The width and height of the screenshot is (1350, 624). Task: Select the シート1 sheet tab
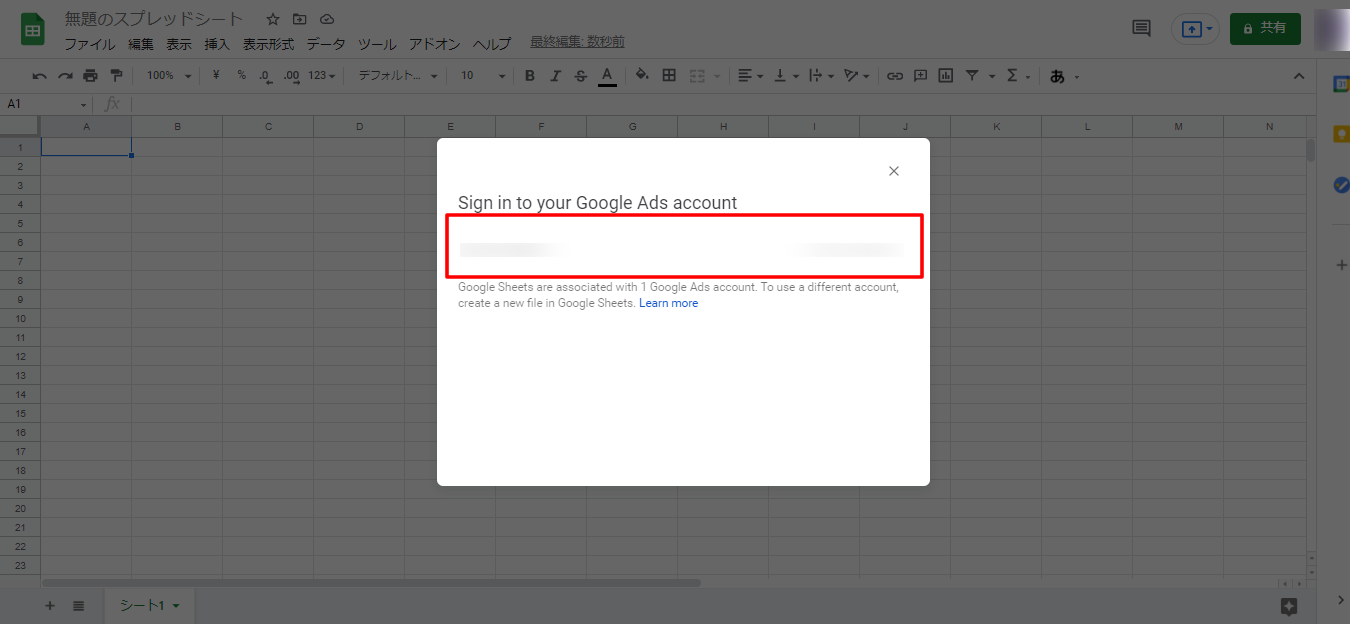pos(150,606)
